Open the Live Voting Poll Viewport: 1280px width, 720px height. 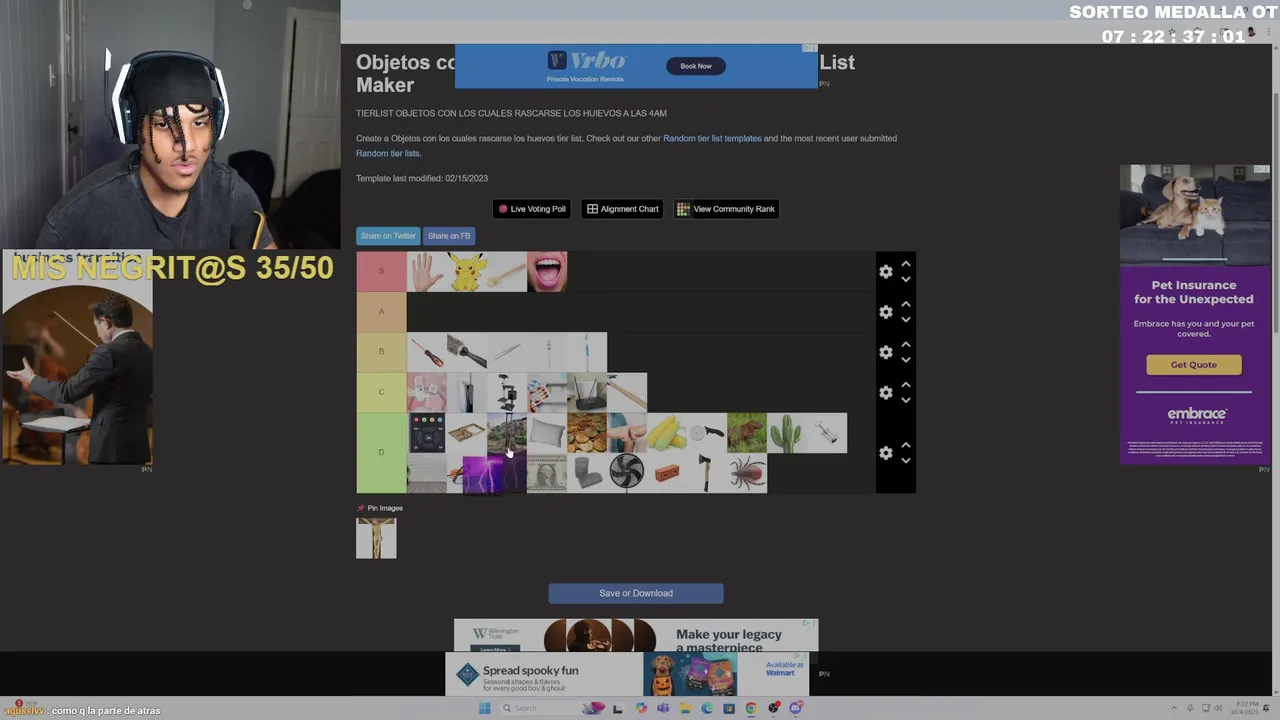532,209
